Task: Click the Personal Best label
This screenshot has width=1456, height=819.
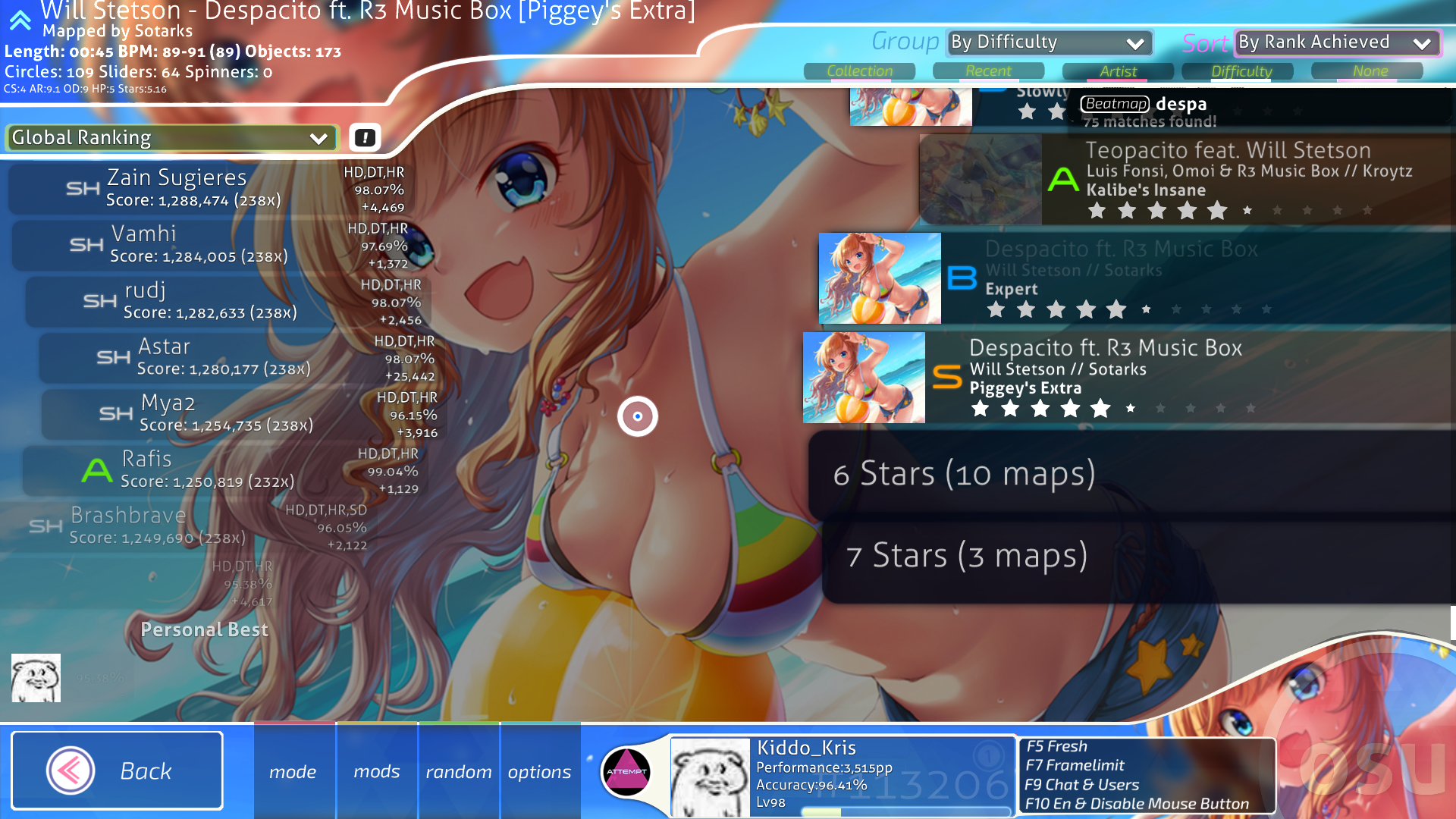Action: (204, 629)
